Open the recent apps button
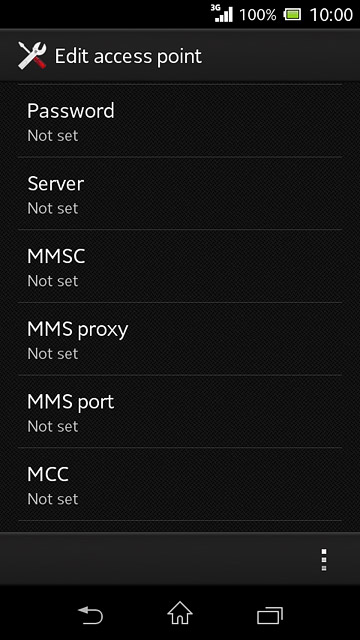The width and height of the screenshot is (360, 640). pos(270,616)
